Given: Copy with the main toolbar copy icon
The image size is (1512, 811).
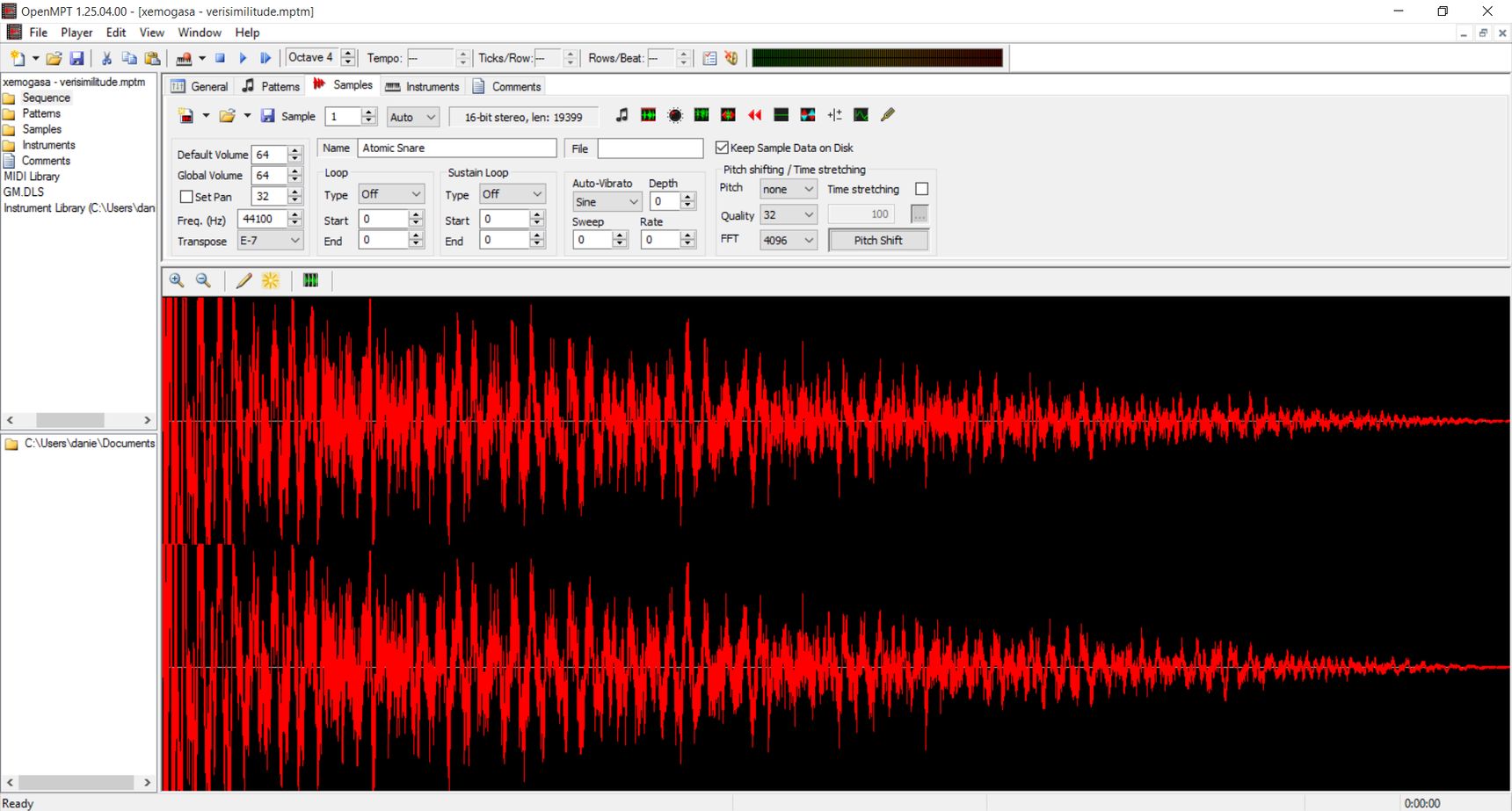Looking at the screenshot, I should coord(129,58).
